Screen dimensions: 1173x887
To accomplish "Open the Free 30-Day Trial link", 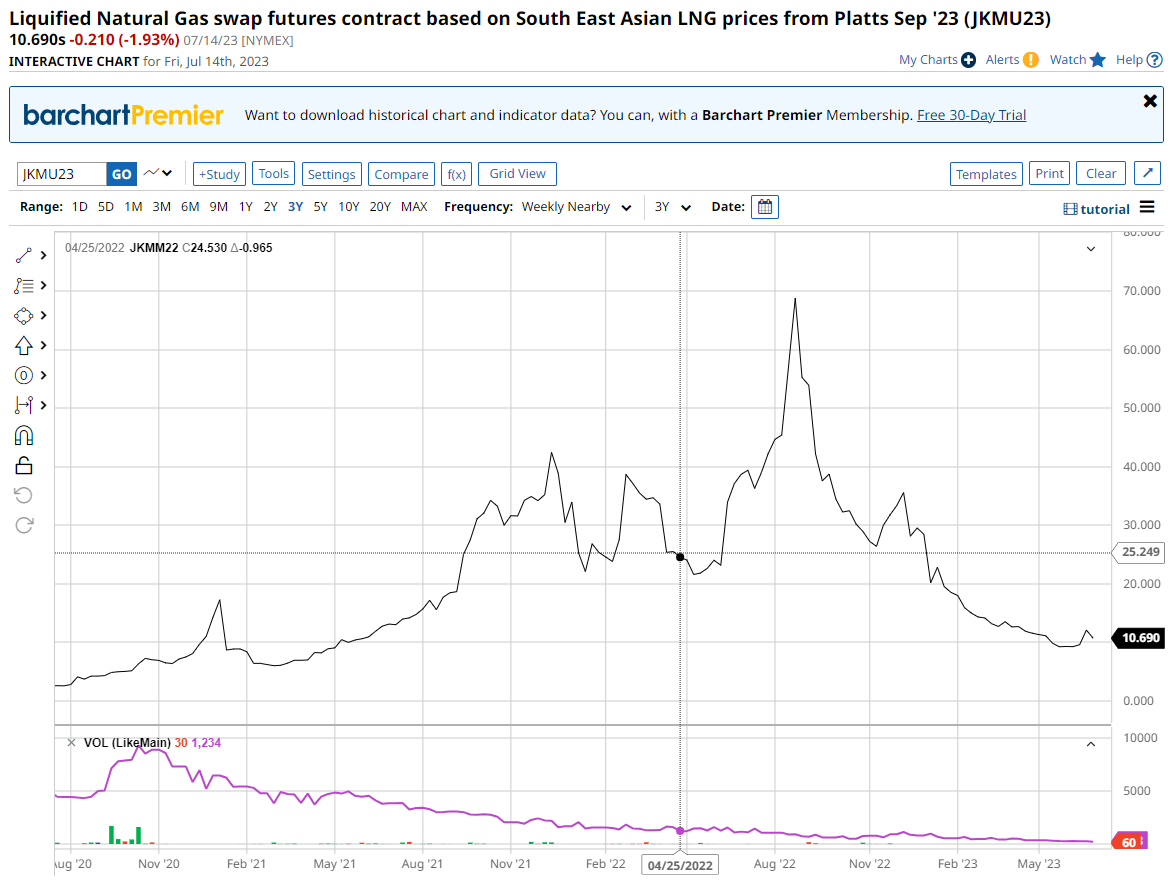I will [x=971, y=115].
